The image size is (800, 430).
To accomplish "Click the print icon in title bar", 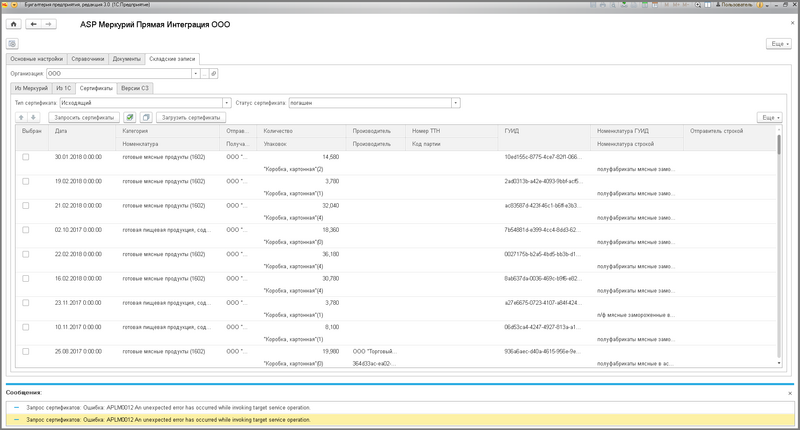I will coord(603,5).
